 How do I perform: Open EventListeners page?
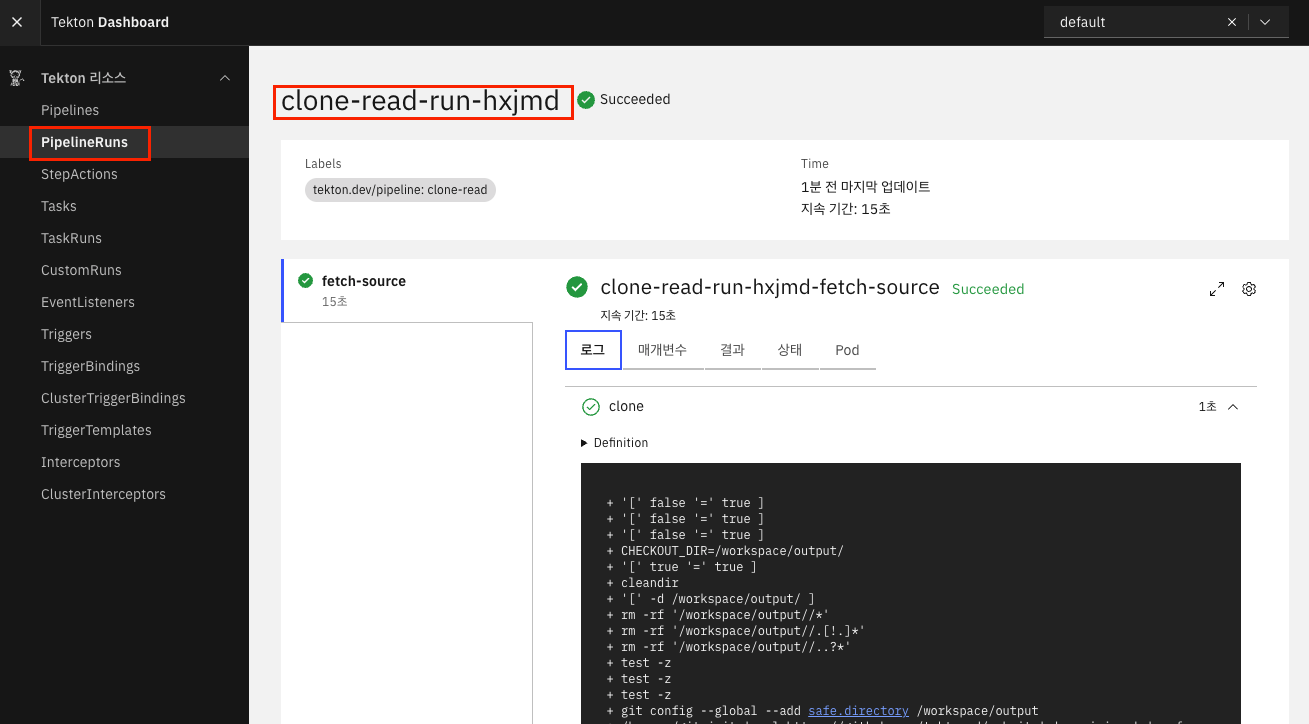point(88,302)
